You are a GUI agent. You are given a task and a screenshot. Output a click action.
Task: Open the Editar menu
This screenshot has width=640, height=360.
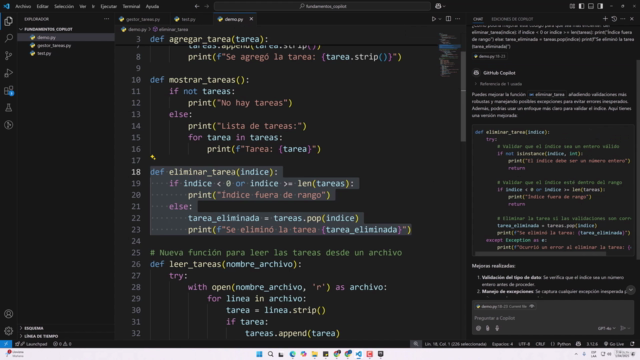coord(42,6)
